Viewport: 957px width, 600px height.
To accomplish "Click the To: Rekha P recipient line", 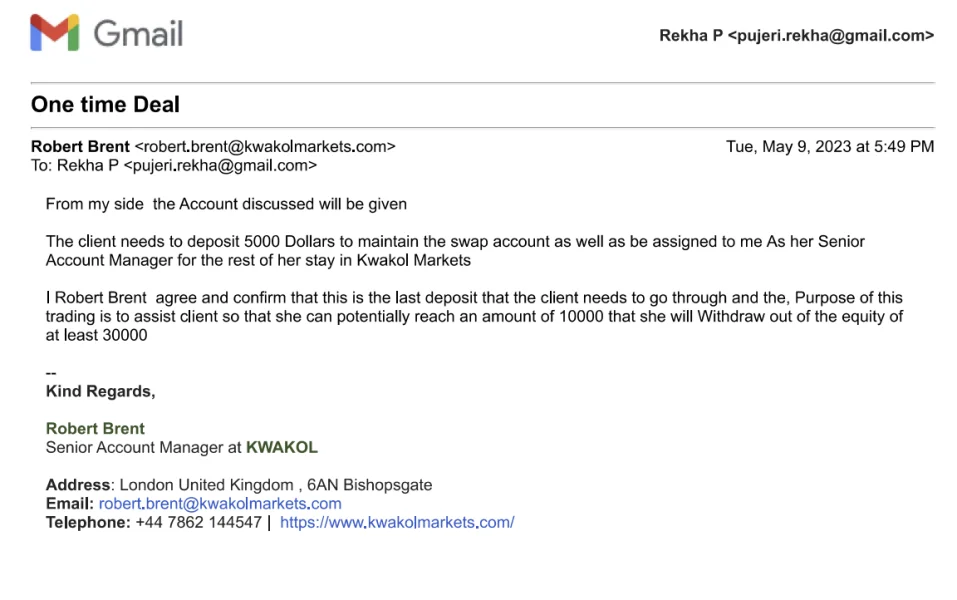I will pyautogui.click(x=174, y=165).
